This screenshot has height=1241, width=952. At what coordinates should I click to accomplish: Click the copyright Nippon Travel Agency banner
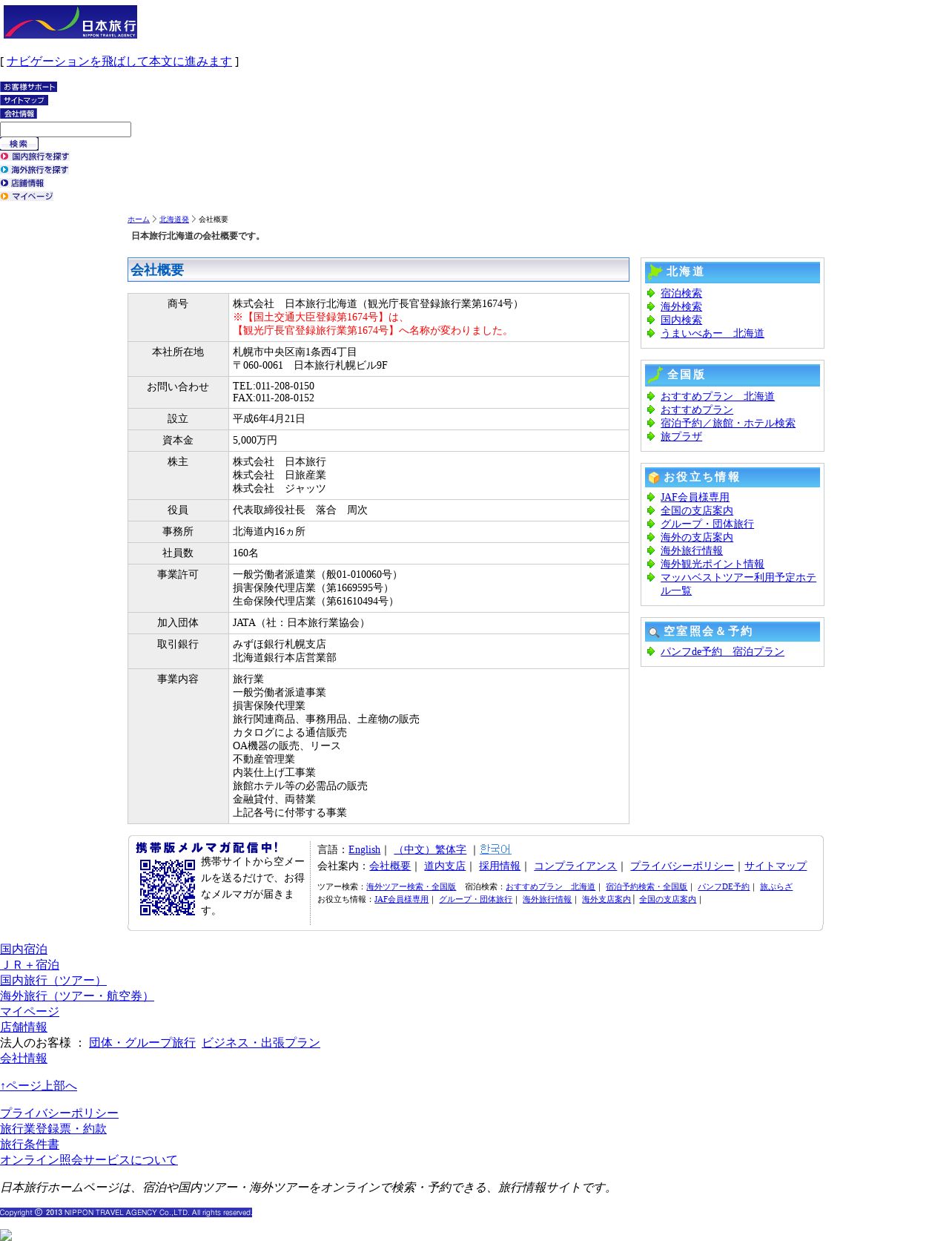(x=126, y=1212)
